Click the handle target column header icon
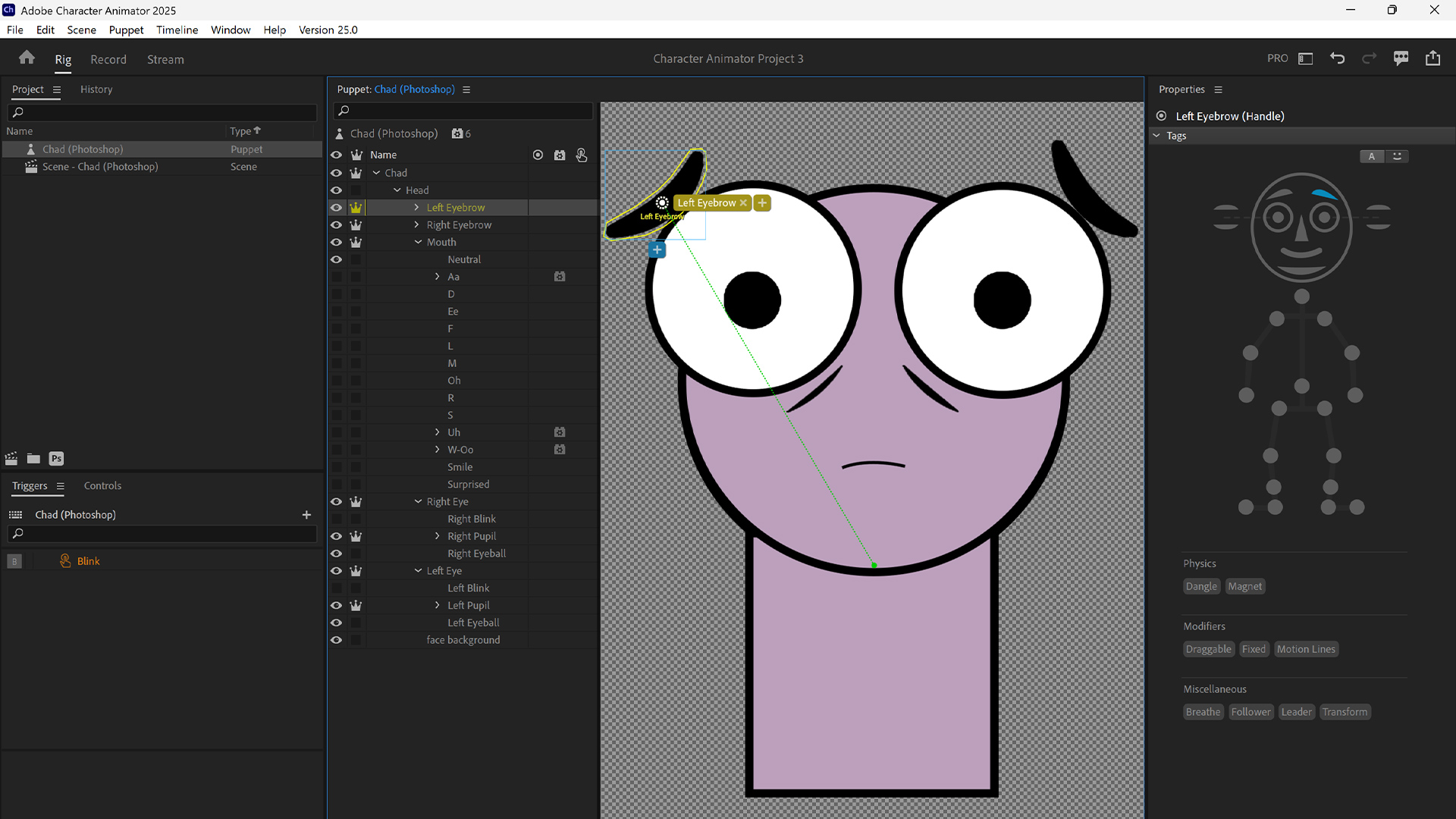Screen dimensions: 1456x819 coord(538,155)
